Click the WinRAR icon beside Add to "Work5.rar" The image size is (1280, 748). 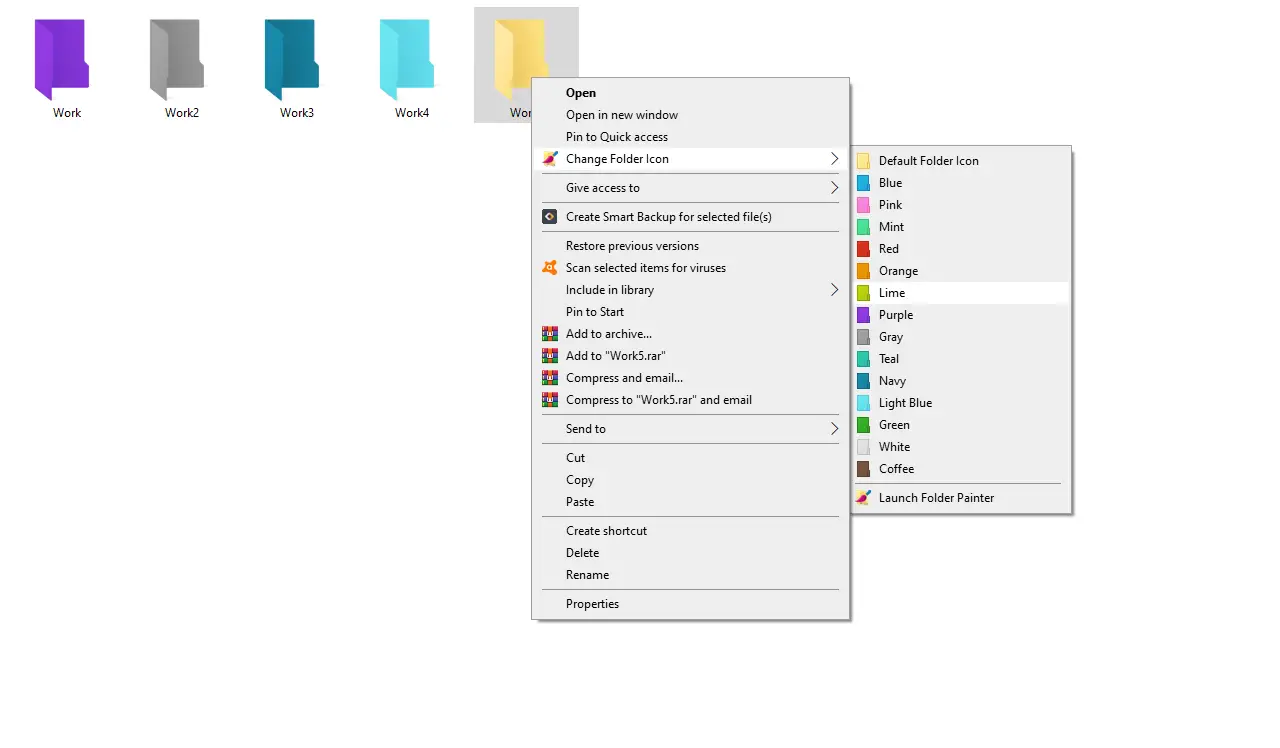(549, 356)
